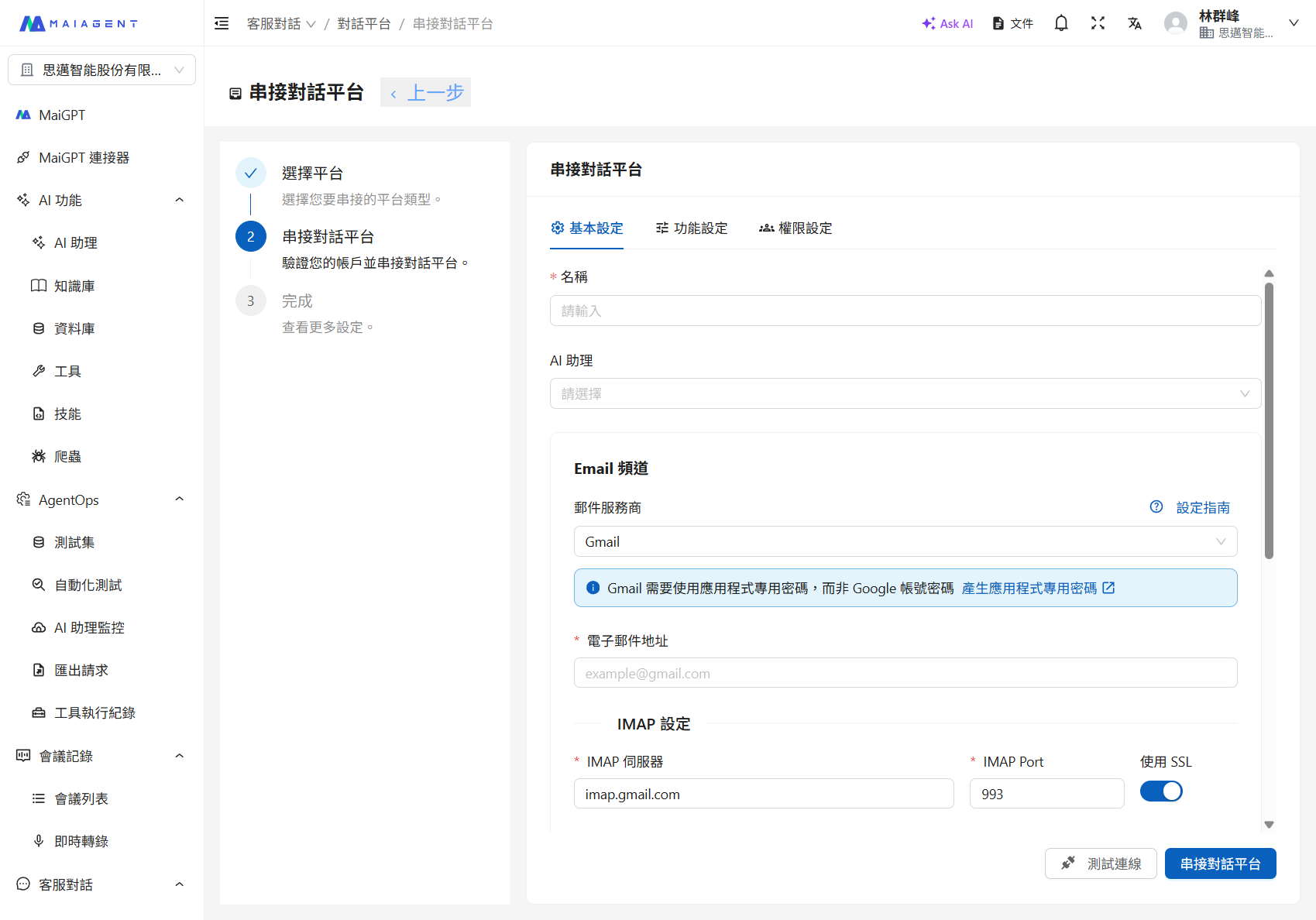Toggle fullscreen mode icon
Screen dimensions: 1316x920
point(1098,23)
